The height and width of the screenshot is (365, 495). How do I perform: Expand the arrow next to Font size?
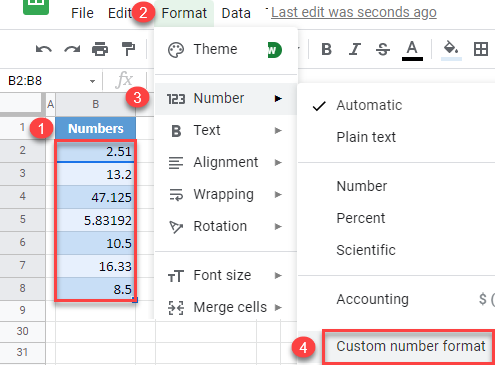tap(278, 276)
